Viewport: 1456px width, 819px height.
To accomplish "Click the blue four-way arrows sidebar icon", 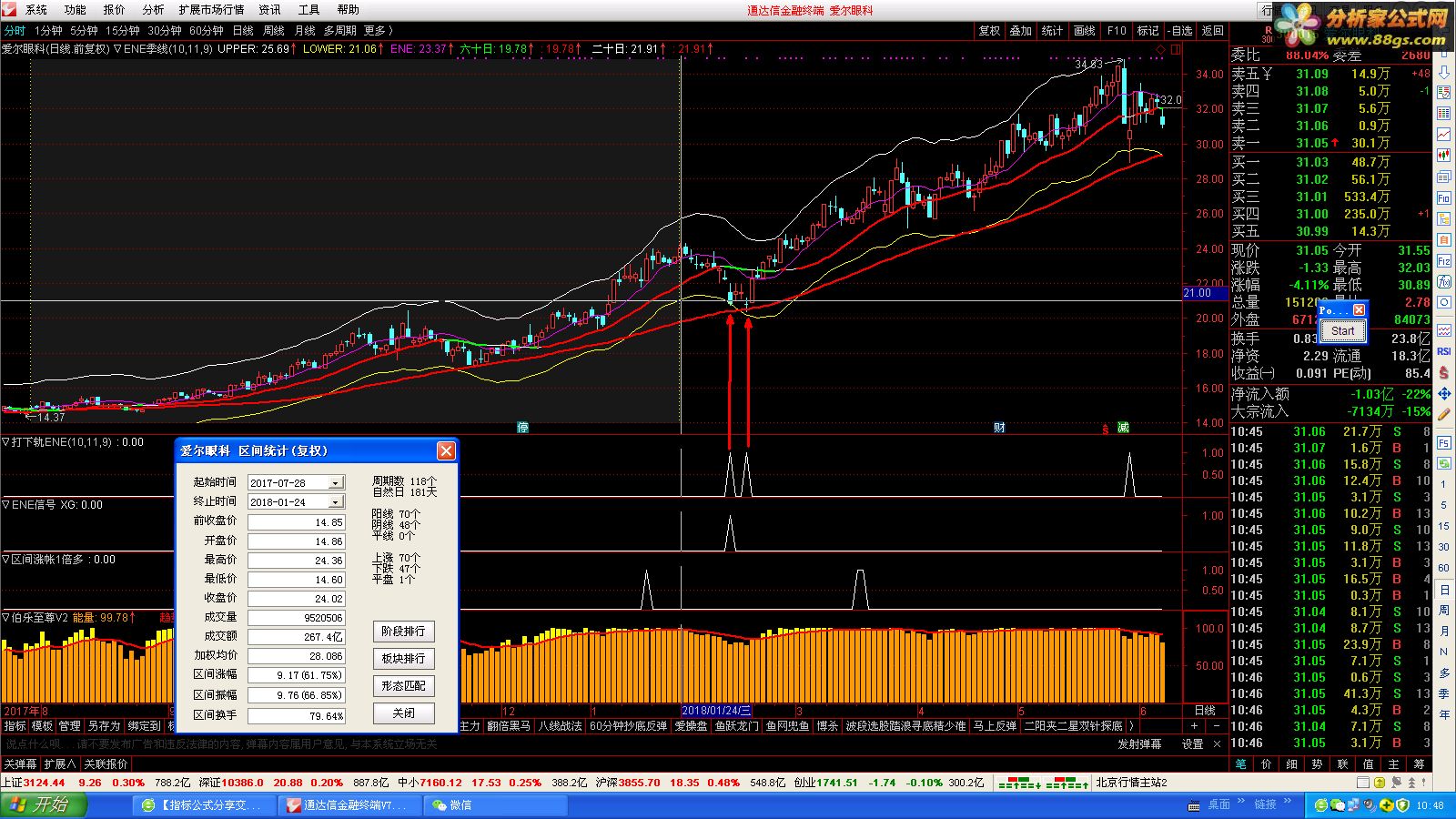I will pyautogui.click(x=1444, y=394).
